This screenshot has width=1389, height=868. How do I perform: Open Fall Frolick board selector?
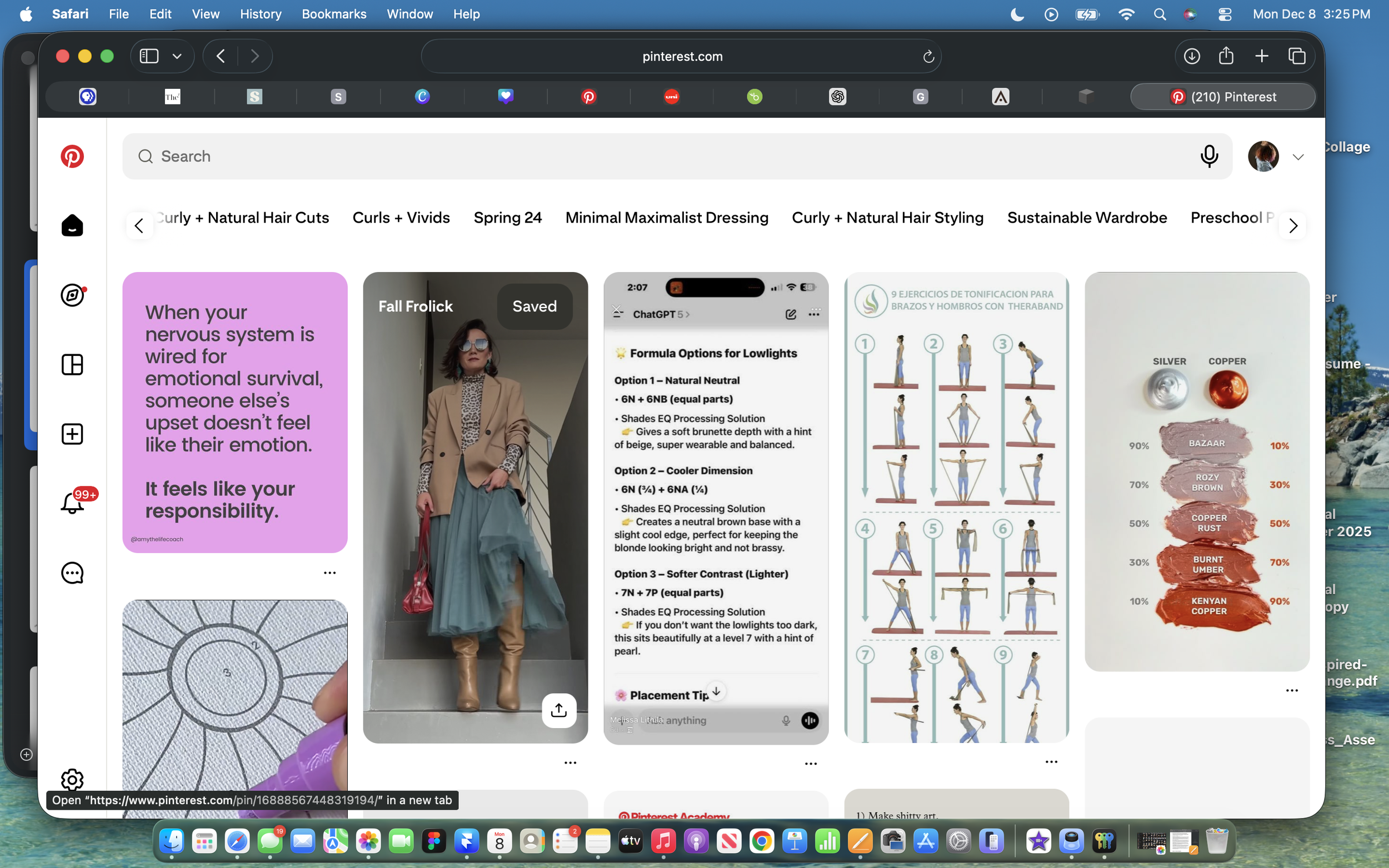click(x=416, y=307)
